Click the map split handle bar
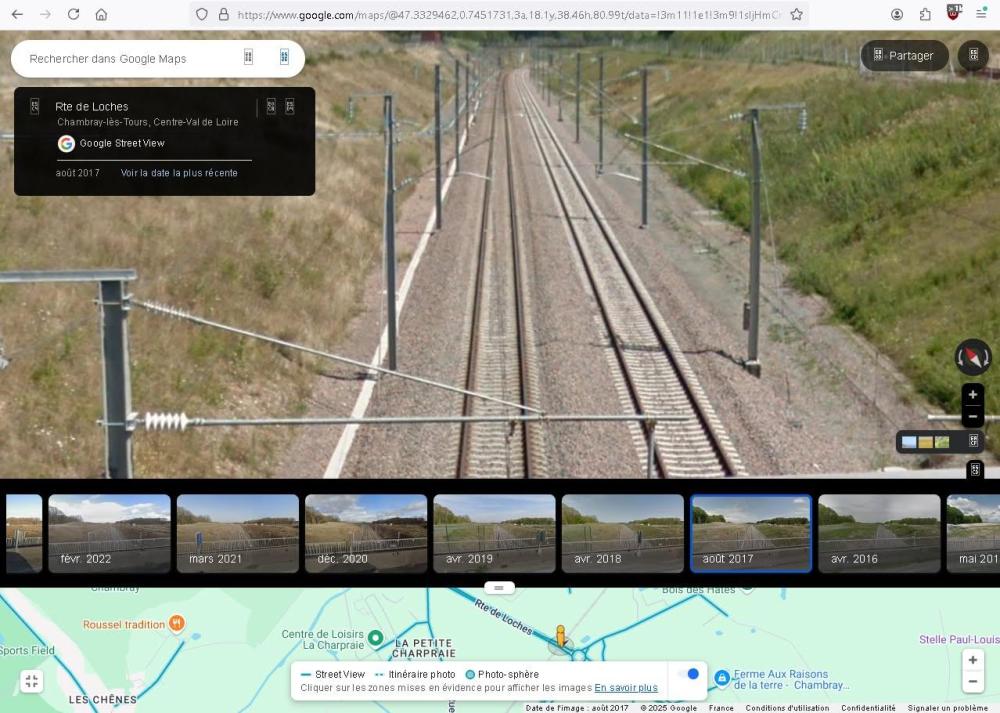This screenshot has width=1000, height=713. 499,587
